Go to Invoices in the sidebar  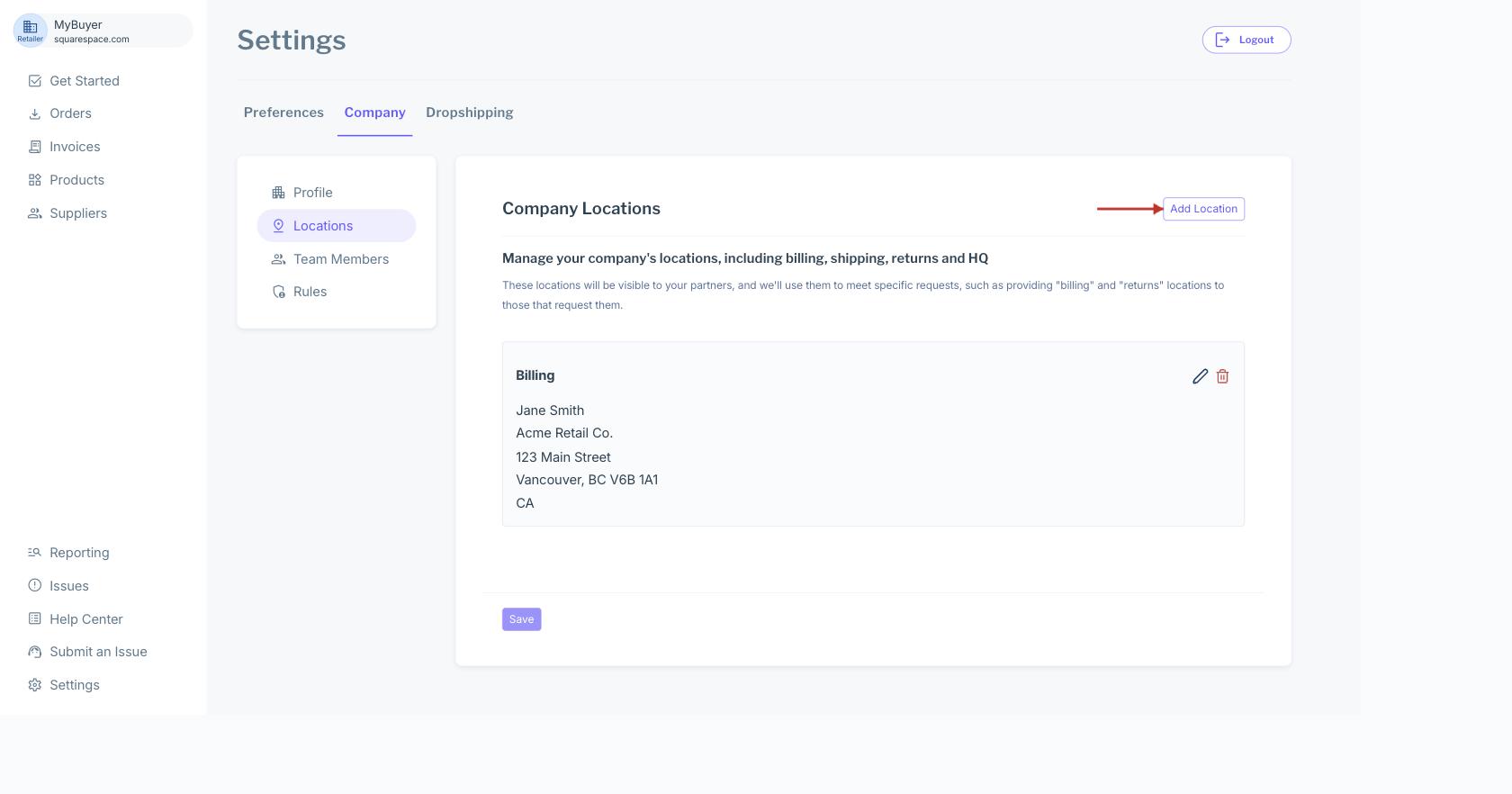[75, 147]
